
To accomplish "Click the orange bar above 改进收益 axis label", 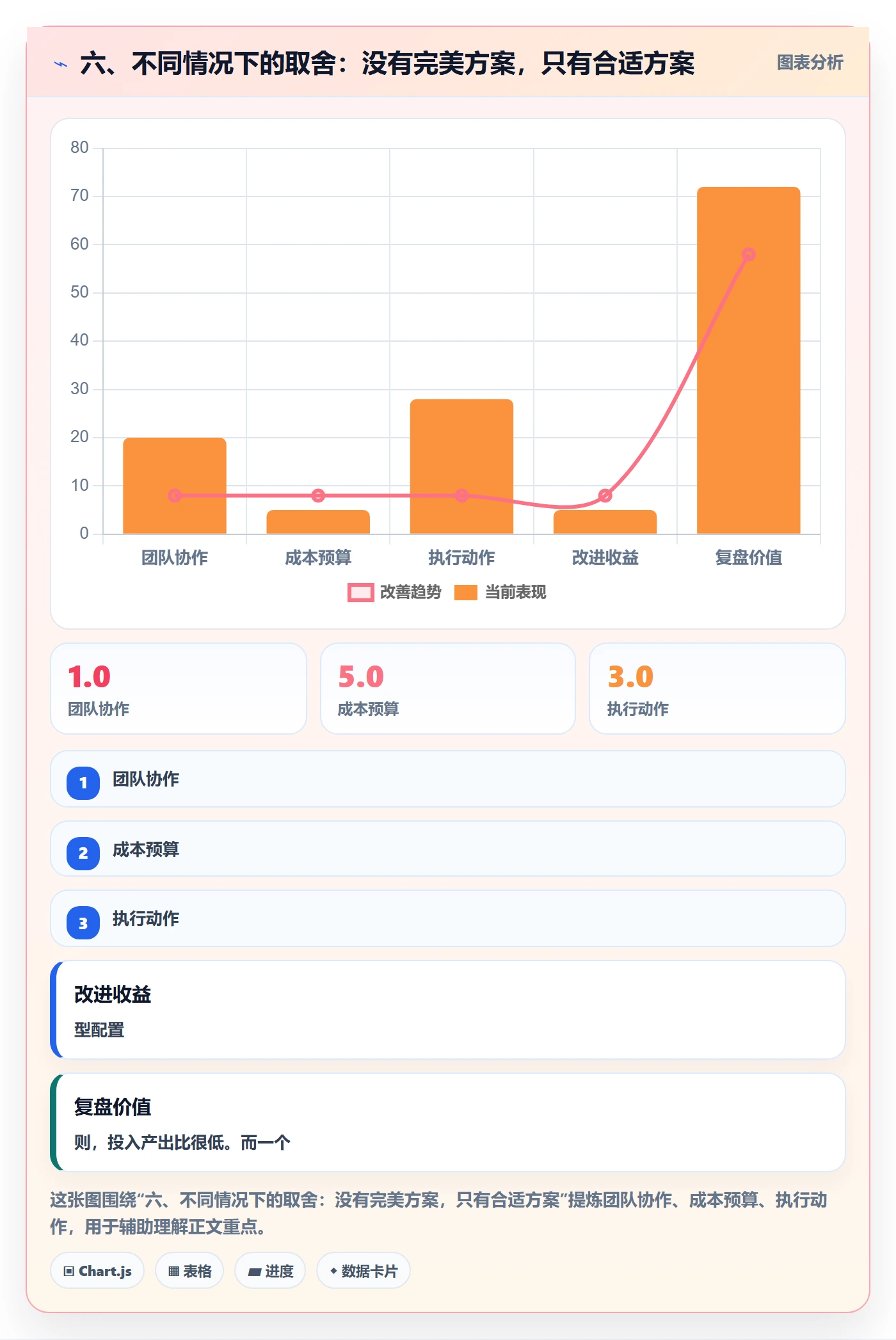I will click(x=605, y=522).
